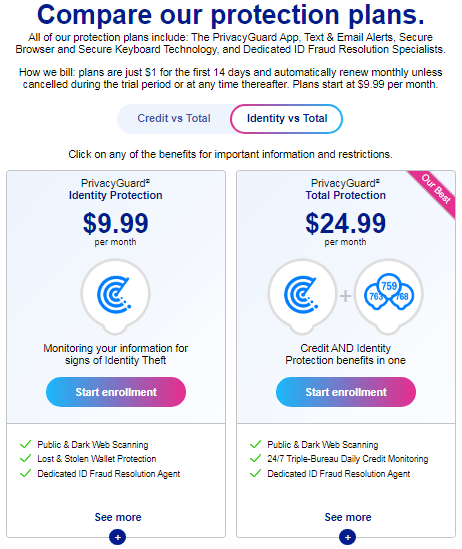Expand See more in Identity Protection card
Viewport: 462px width, 549px height.
pos(118,517)
